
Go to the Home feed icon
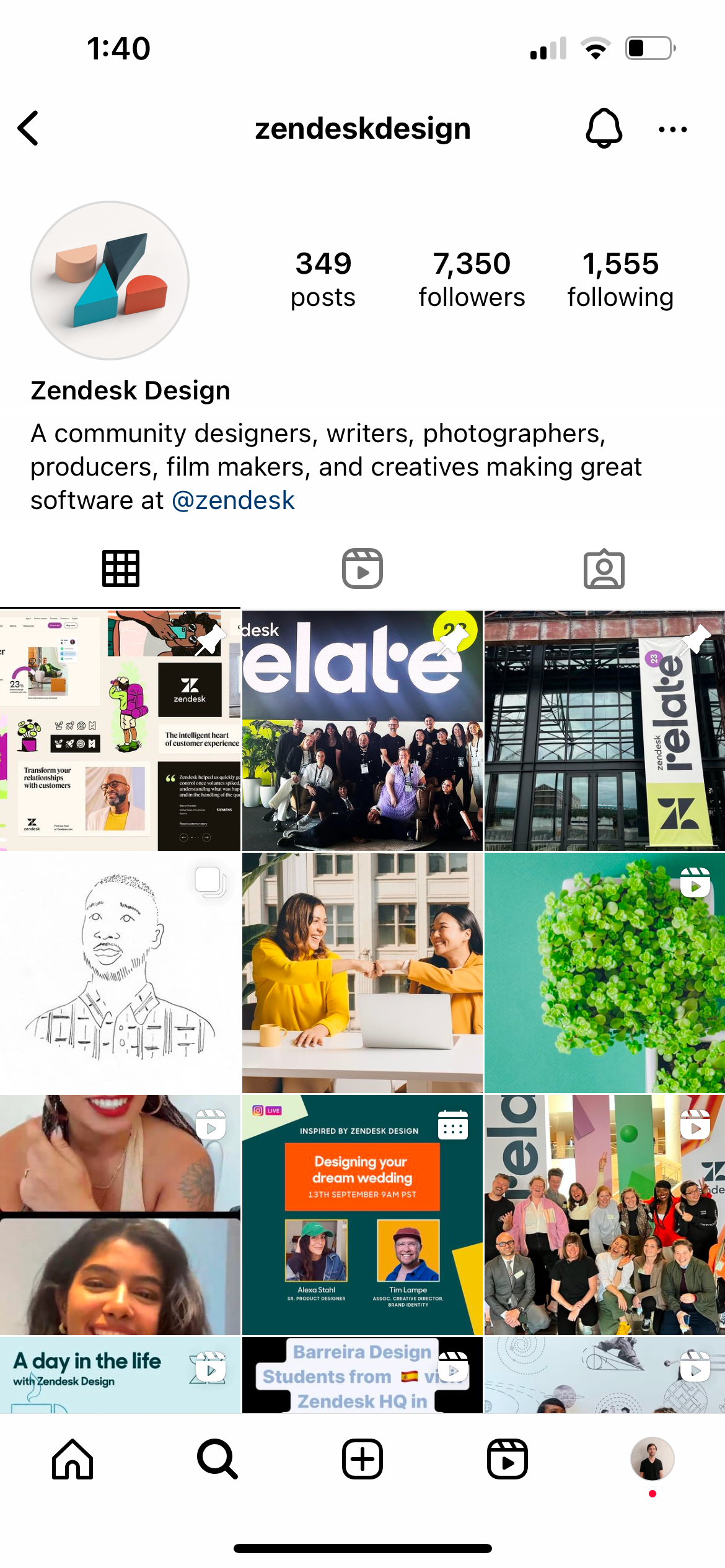point(72,1459)
